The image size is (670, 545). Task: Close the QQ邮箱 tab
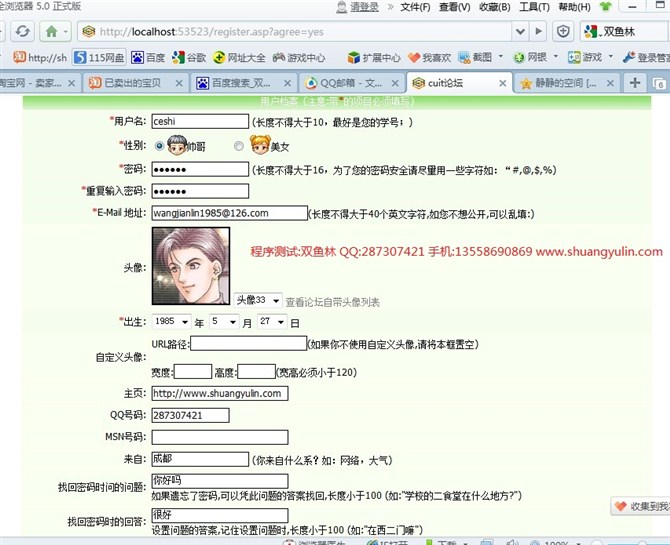[x=395, y=83]
